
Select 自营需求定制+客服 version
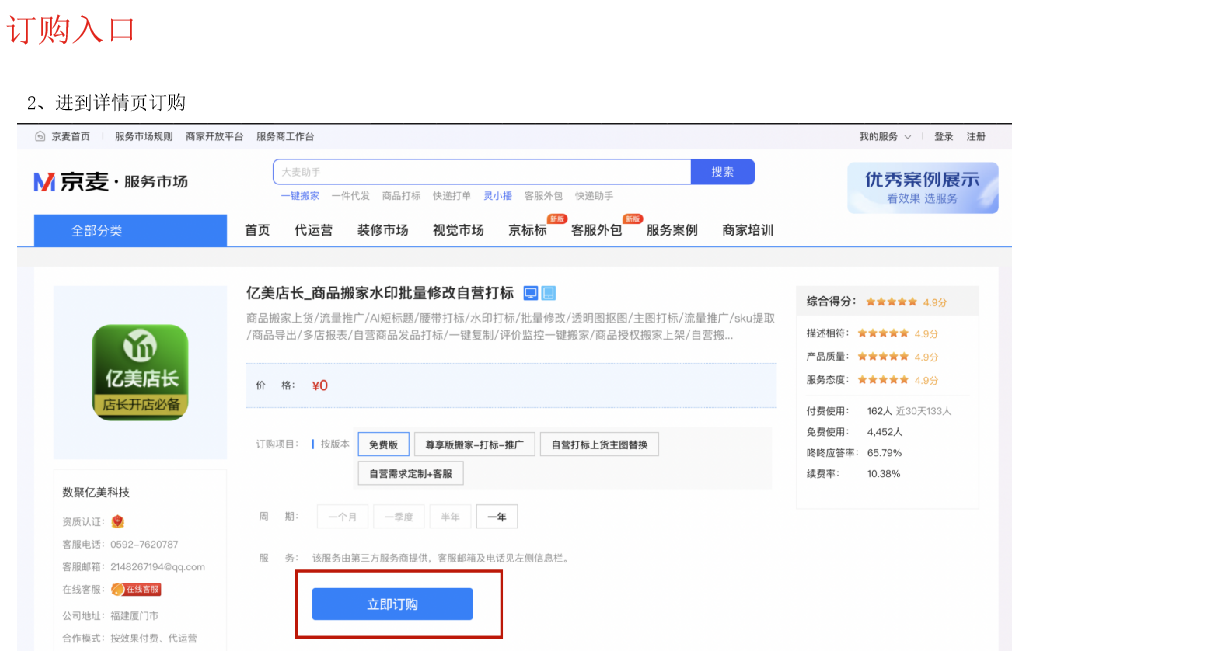pyautogui.click(x=410, y=474)
